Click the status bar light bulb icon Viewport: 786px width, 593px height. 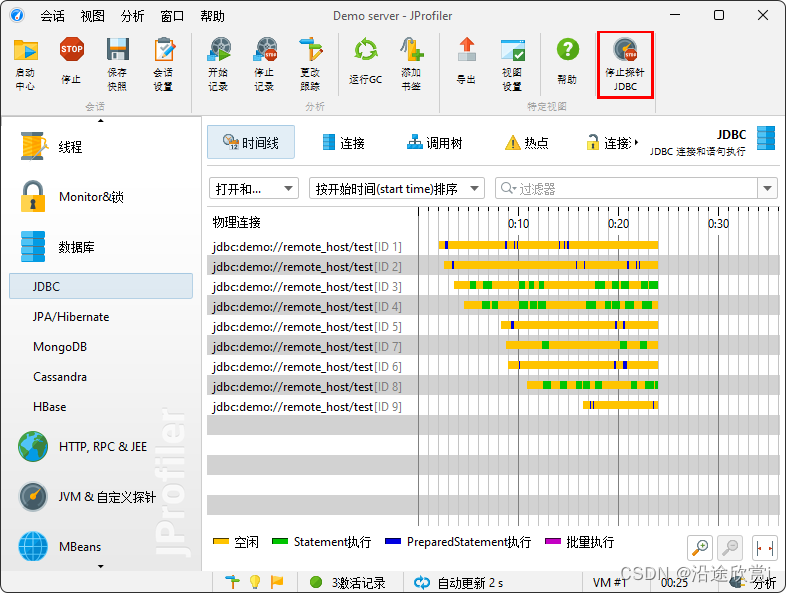255,581
